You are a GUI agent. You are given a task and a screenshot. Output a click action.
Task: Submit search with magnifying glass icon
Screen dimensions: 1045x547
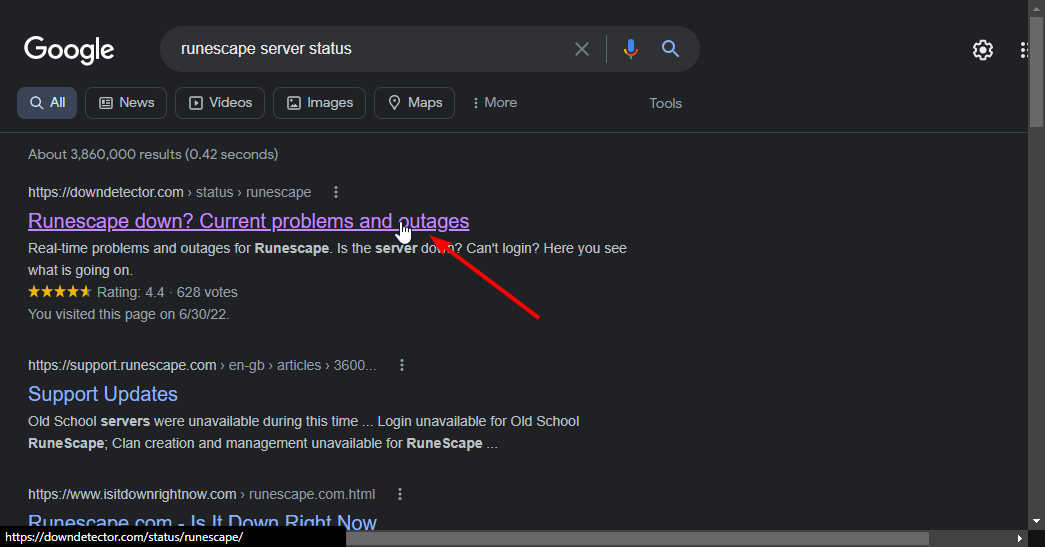[670, 49]
